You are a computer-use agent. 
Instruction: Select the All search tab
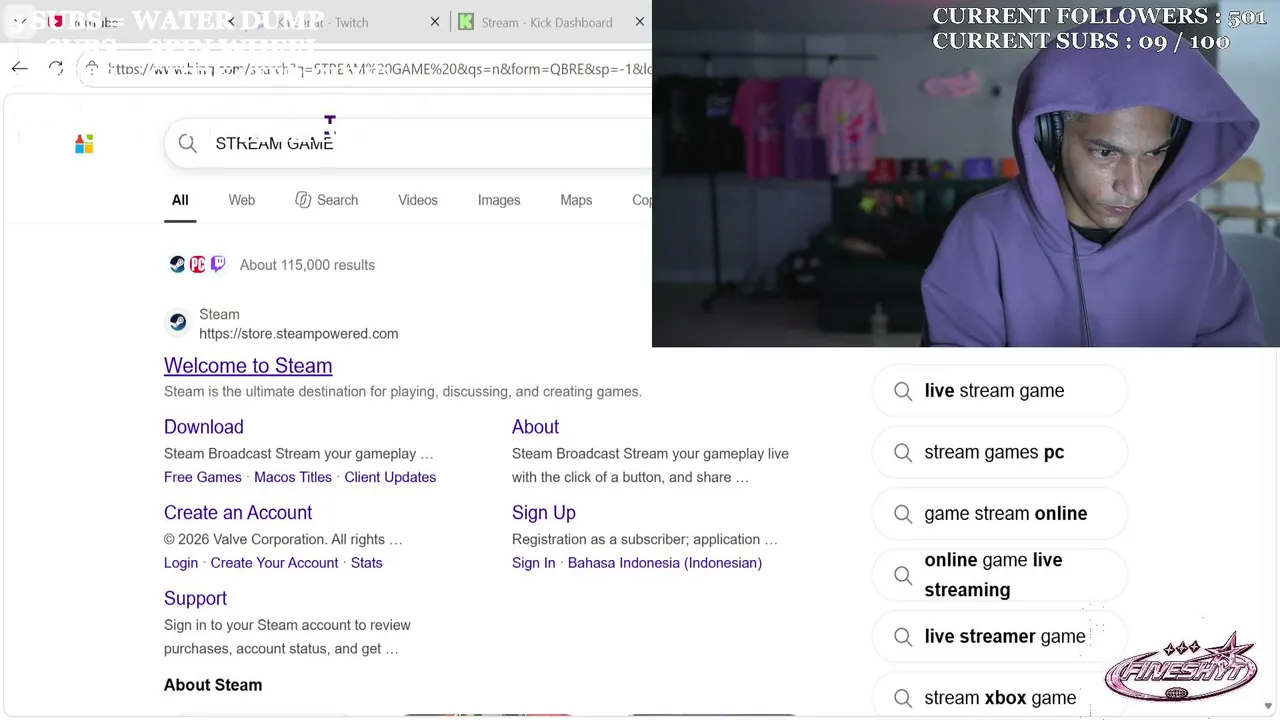[180, 200]
